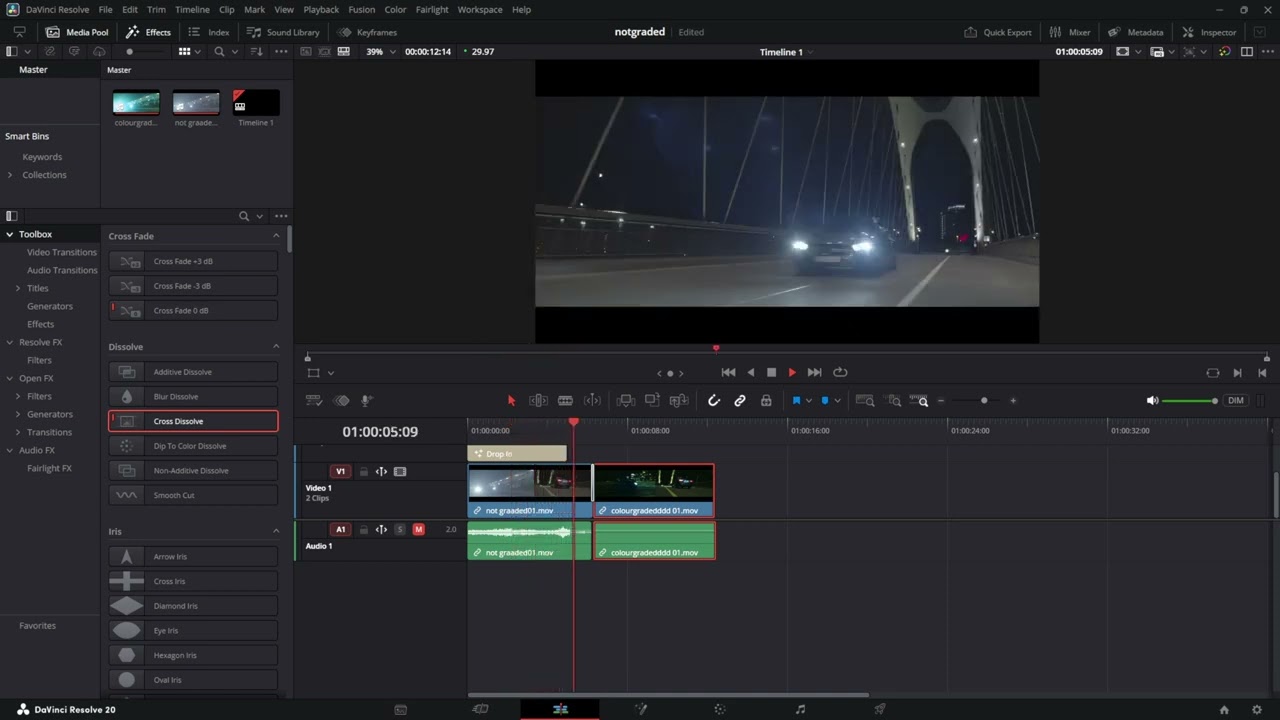Toggle the DIM audio button
The image size is (1280, 720).
(x=1236, y=400)
